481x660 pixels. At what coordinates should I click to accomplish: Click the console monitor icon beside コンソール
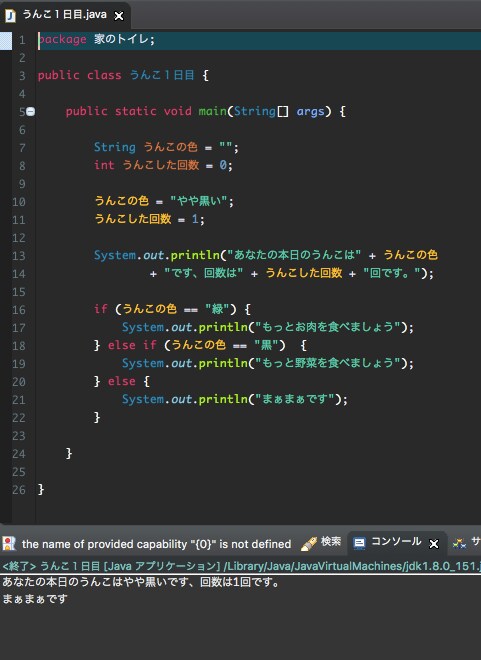pyautogui.click(x=359, y=543)
